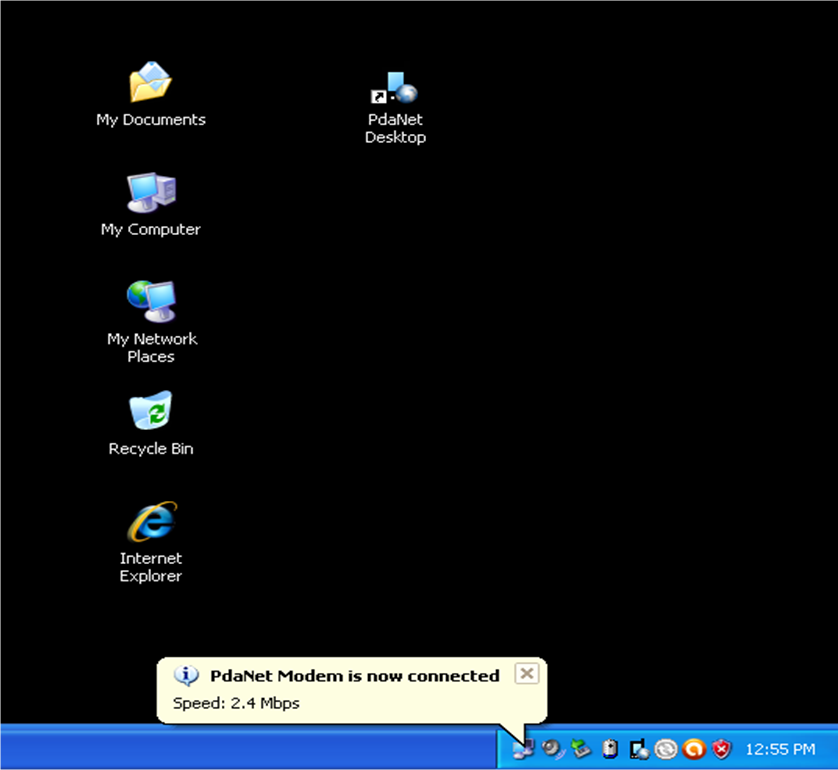Click the info icon in the balloon
838x770 pixels.
tap(186, 676)
